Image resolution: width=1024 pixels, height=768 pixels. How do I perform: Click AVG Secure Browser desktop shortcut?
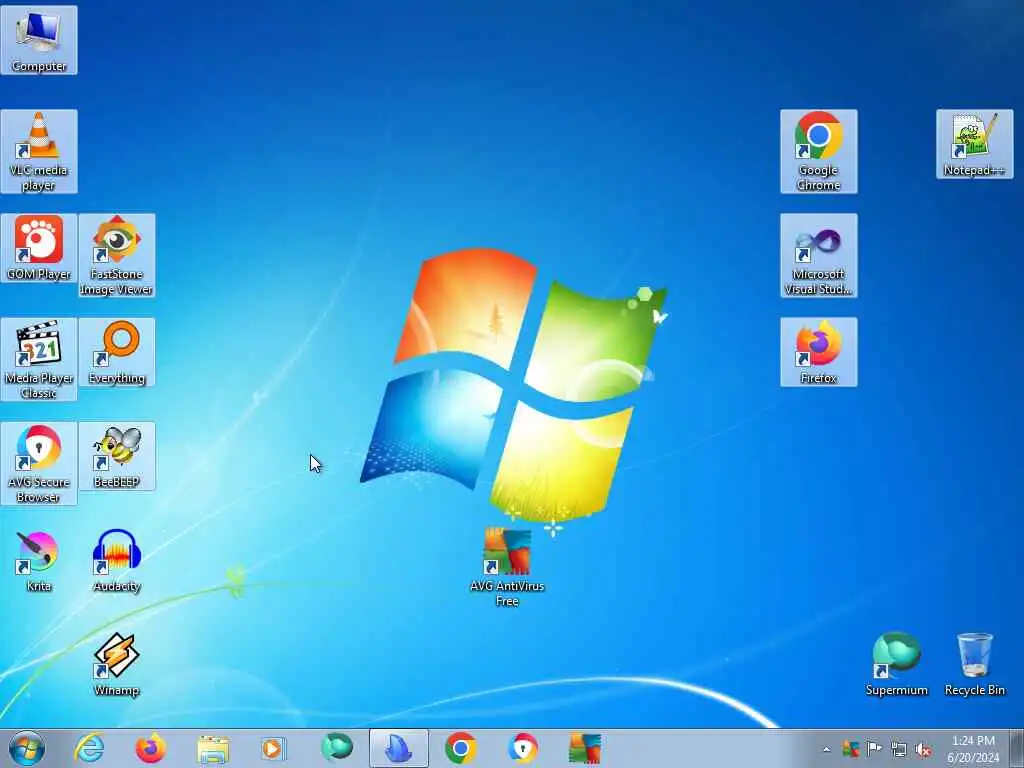coord(39,463)
